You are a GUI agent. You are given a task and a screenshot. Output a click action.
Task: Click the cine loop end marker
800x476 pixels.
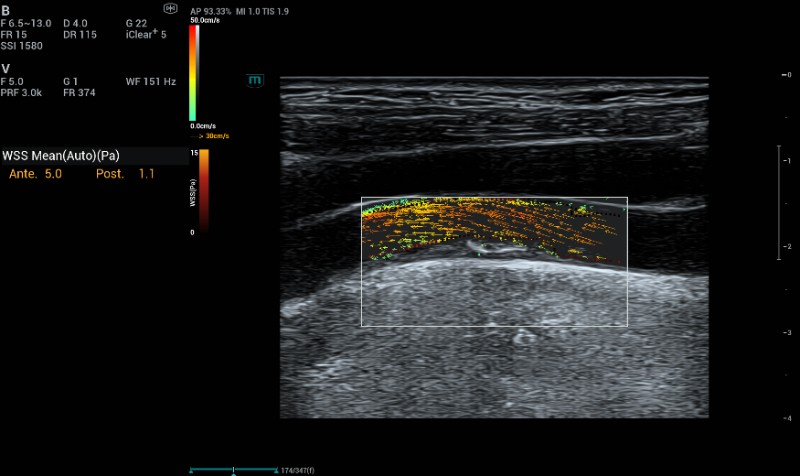point(277,469)
